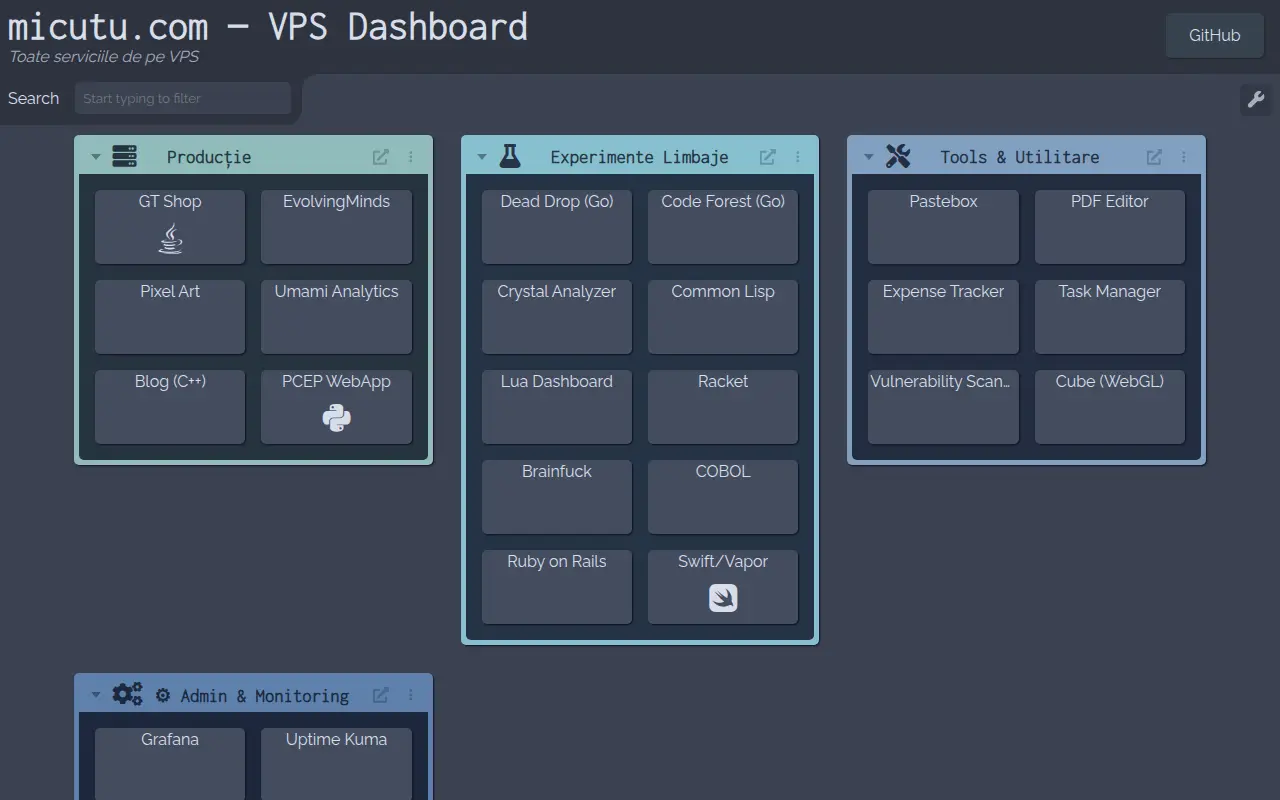Image resolution: width=1280 pixels, height=800 pixels.
Task: Open the Grafana tile
Action: point(170,764)
